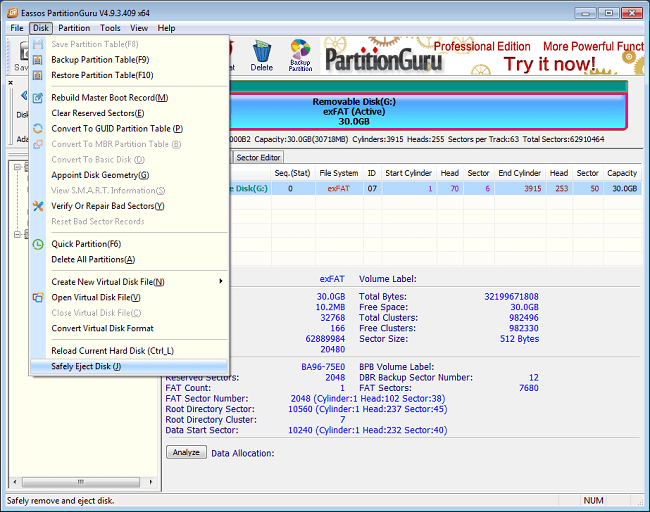Click the End Cylinder column header

519,173
